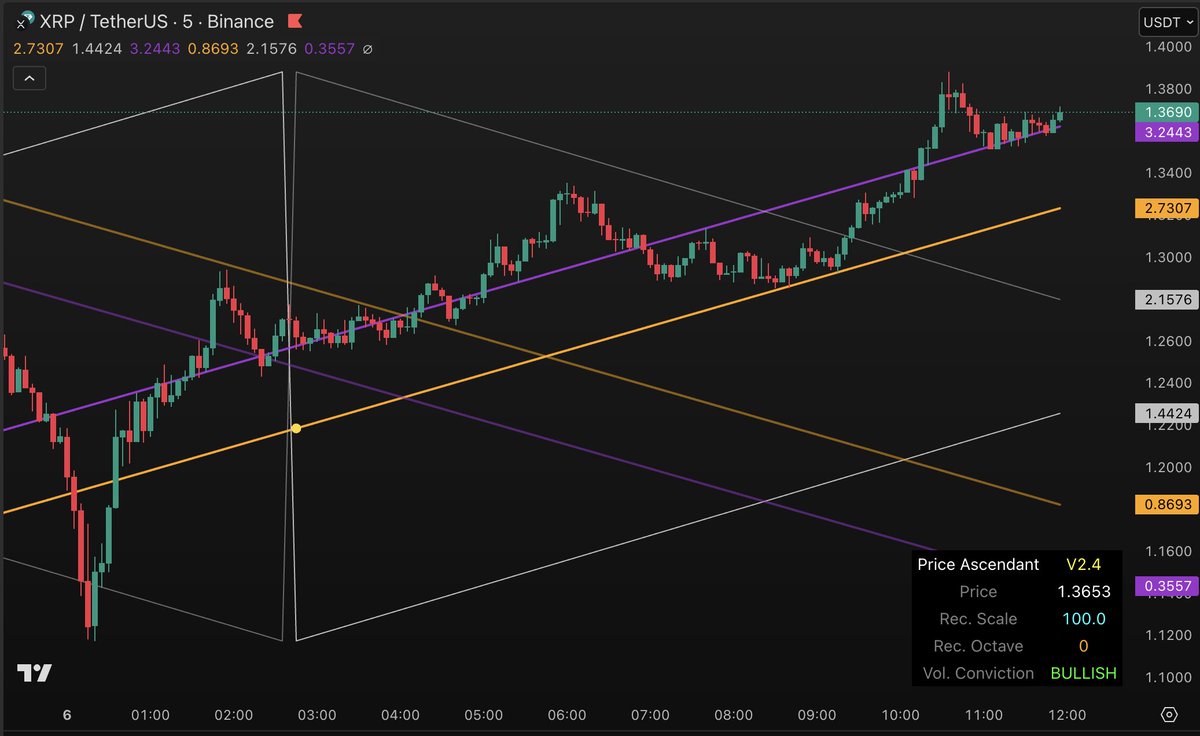Click the 10:00 time axis label
Viewport: 1200px width, 736px height.
[x=900, y=715]
